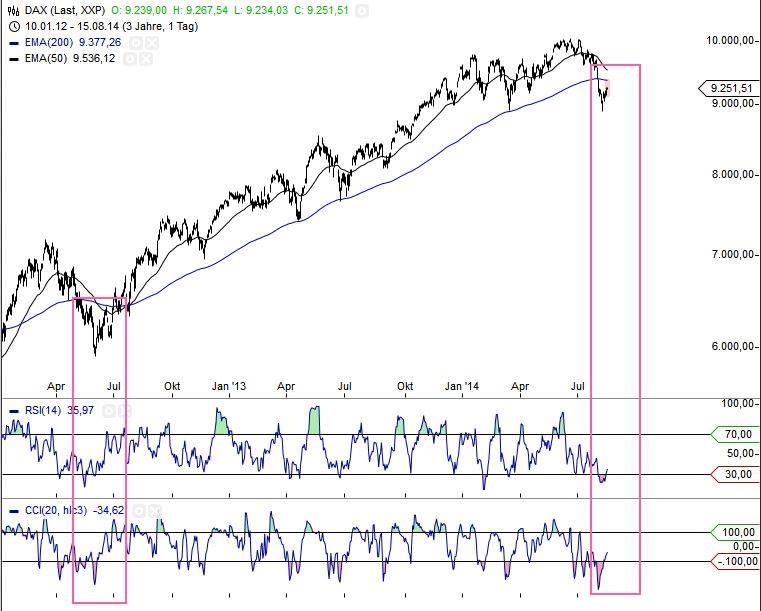Click the EMA(200) 9.377,26 legend label
761x611 pixels.
click(73, 43)
